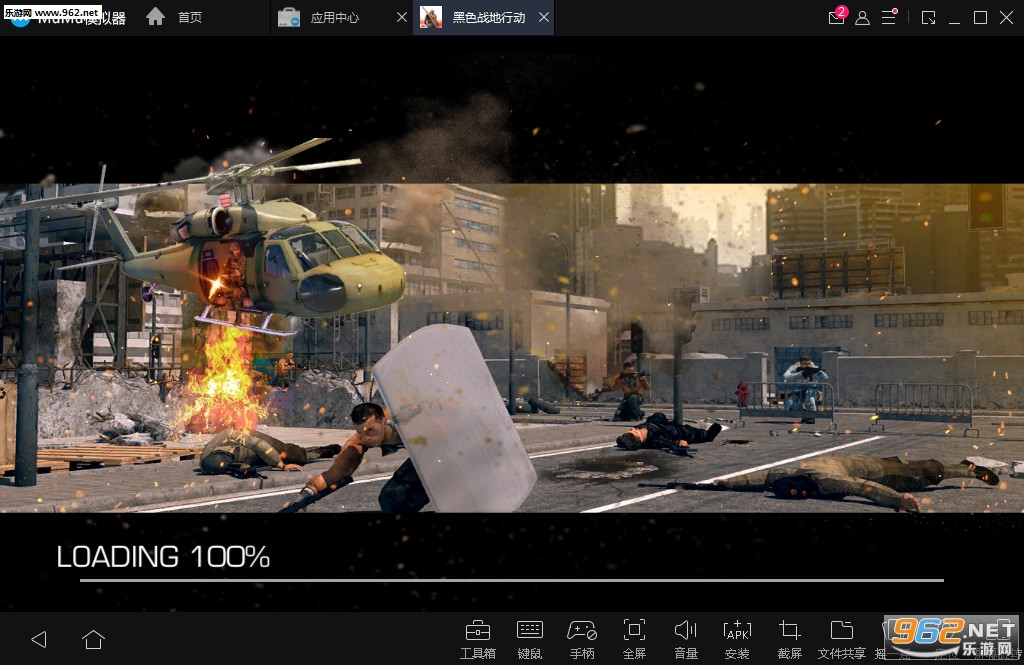
Task: Open 键鼠 keyboard mouse settings
Action: click(x=530, y=640)
